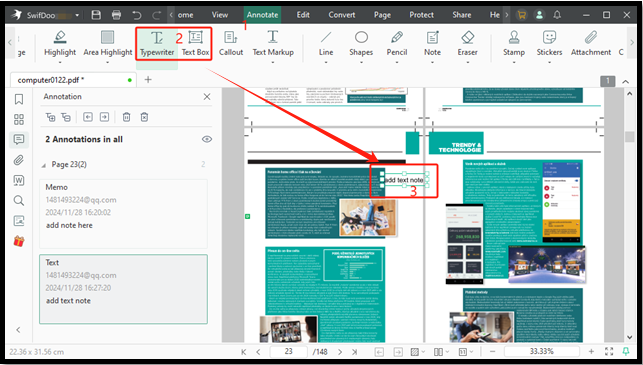Undo the last action
This screenshot has height=365, width=643.
(137, 15)
